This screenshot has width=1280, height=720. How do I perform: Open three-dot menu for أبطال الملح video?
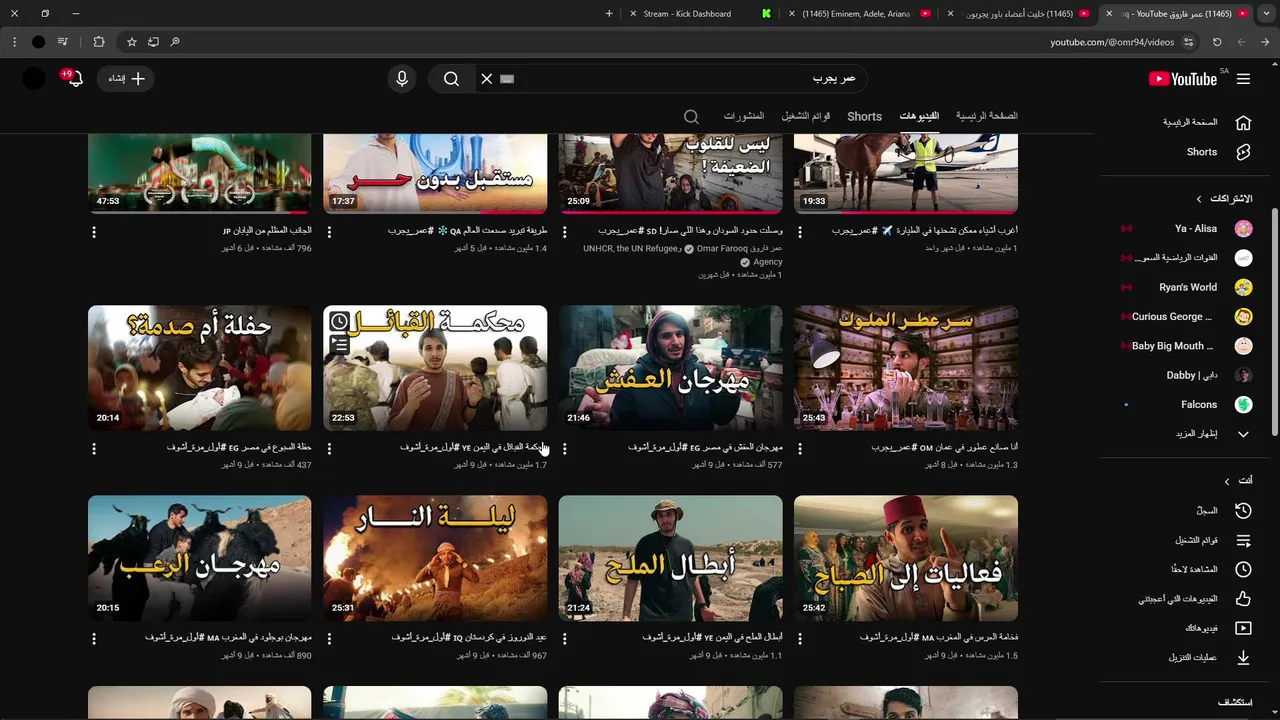565,639
